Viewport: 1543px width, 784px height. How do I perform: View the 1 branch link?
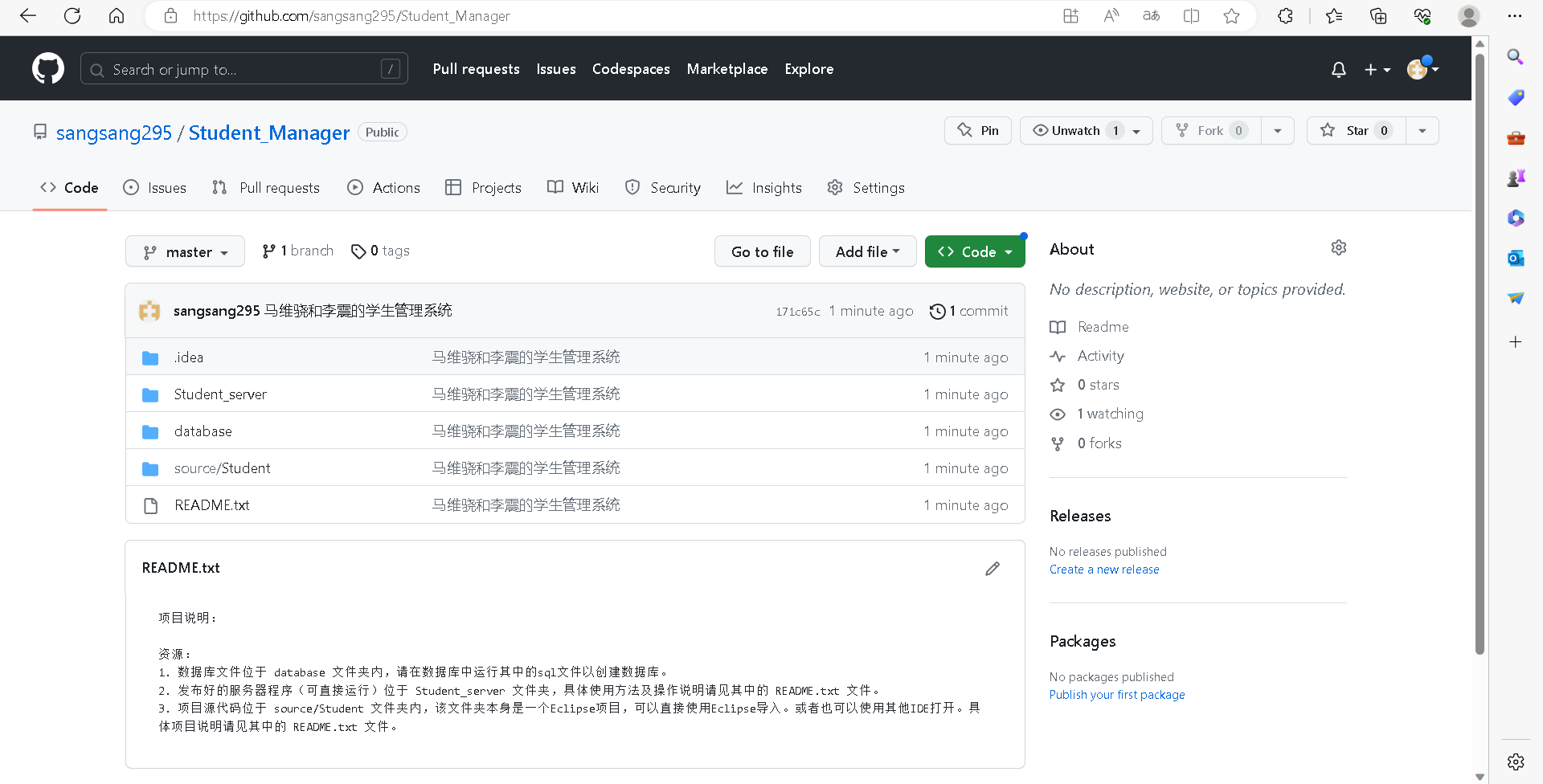[298, 251]
